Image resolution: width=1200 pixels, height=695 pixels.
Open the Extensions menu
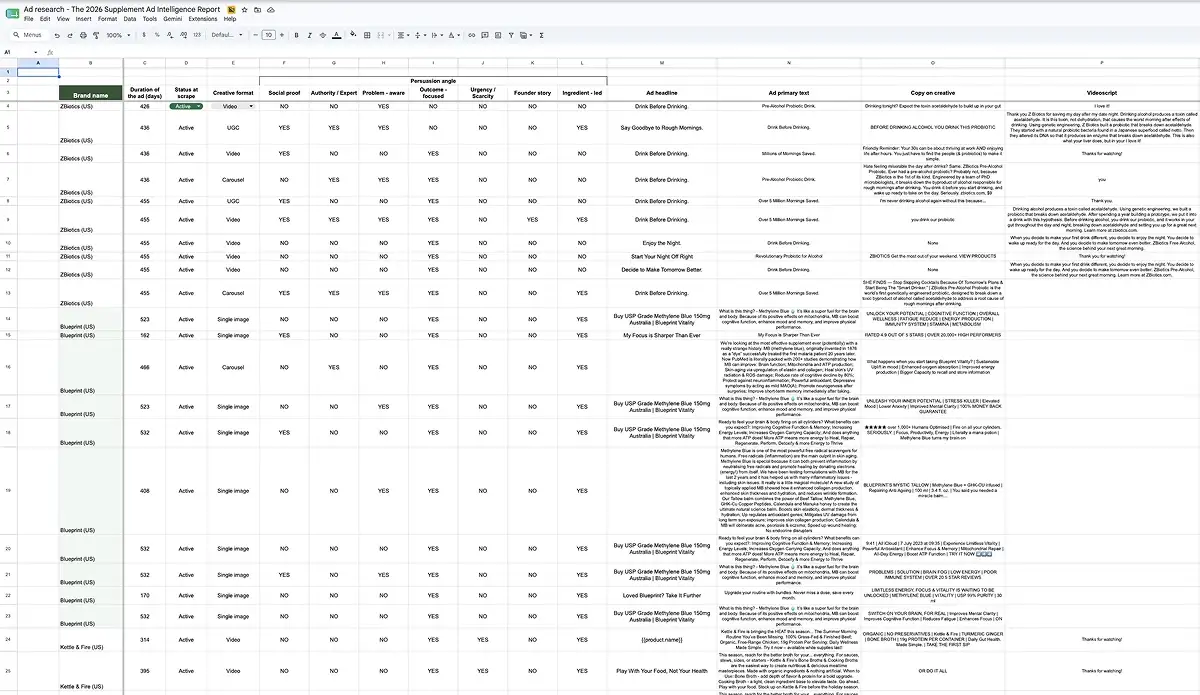click(203, 19)
